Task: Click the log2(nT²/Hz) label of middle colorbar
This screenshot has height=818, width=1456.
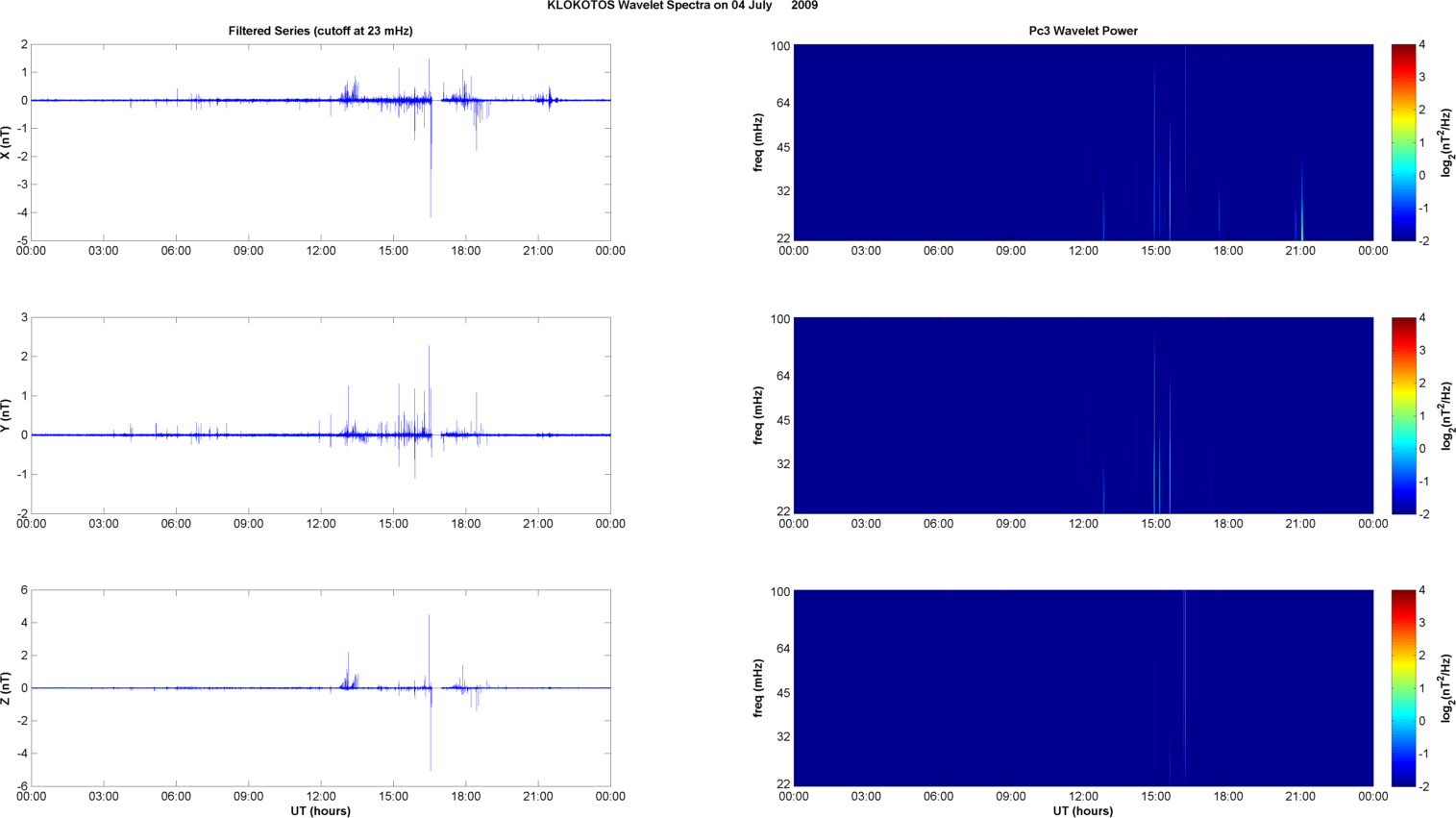Action: point(1446,415)
